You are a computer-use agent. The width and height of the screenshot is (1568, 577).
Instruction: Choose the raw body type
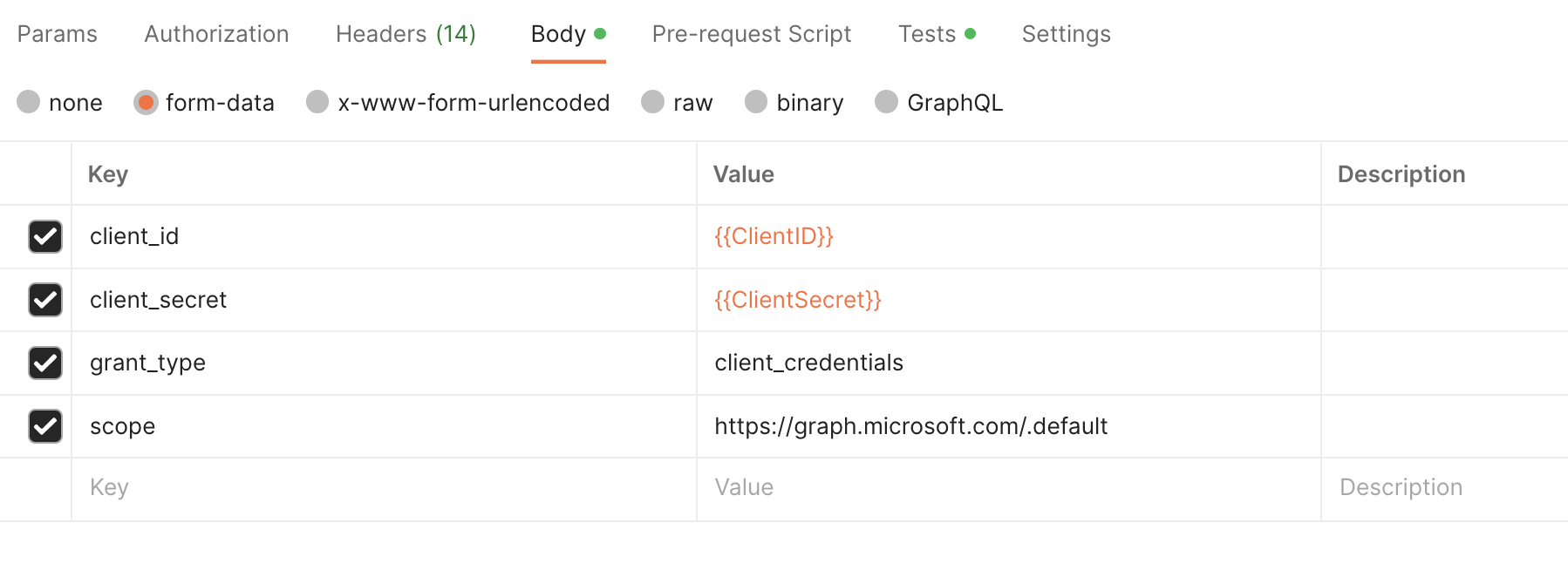pyautogui.click(x=653, y=102)
